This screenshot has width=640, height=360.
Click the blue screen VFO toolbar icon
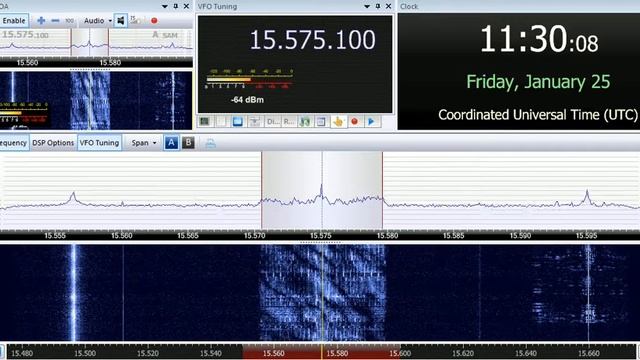click(238, 121)
